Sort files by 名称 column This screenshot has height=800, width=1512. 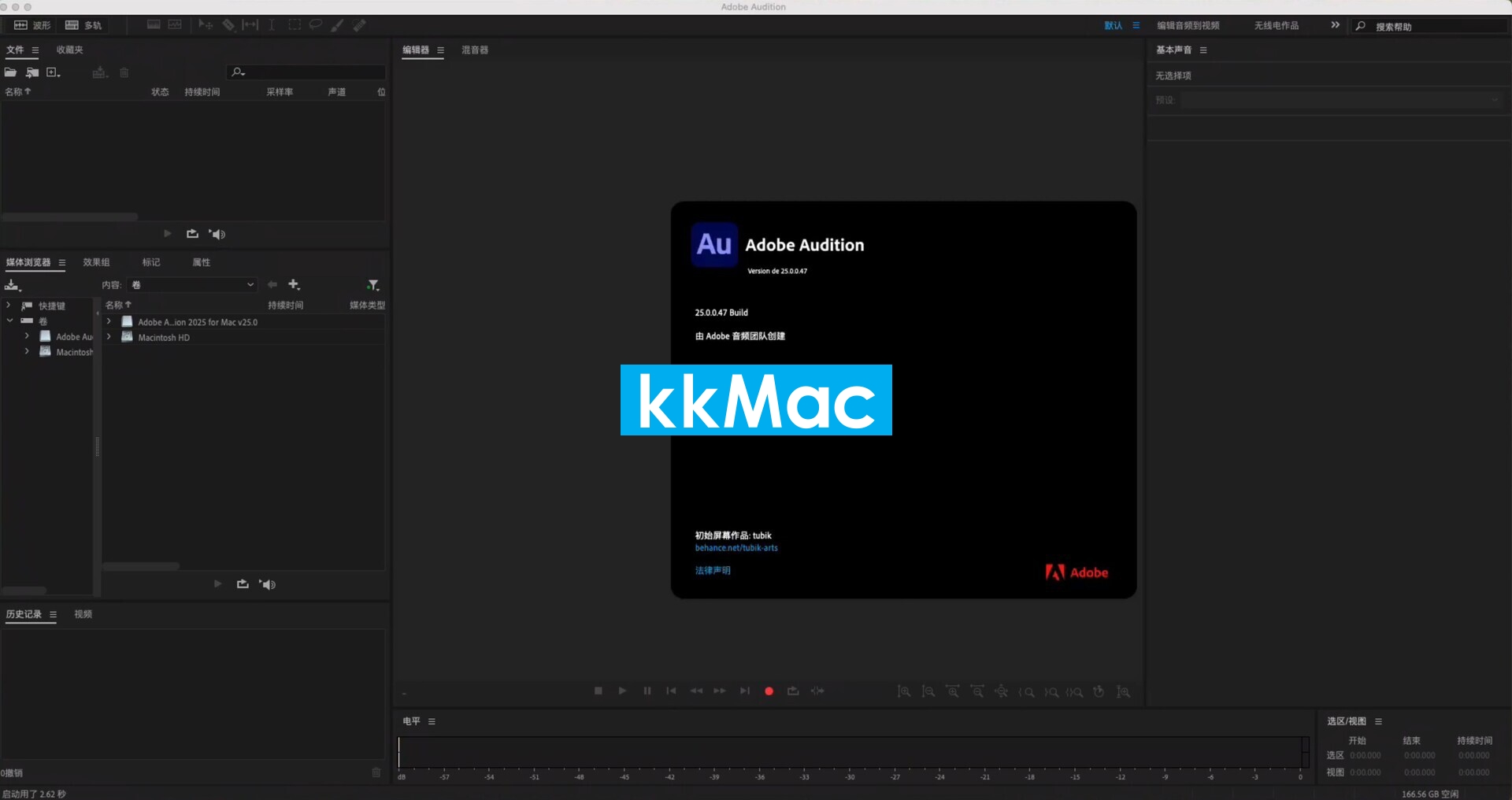pos(17,92)
